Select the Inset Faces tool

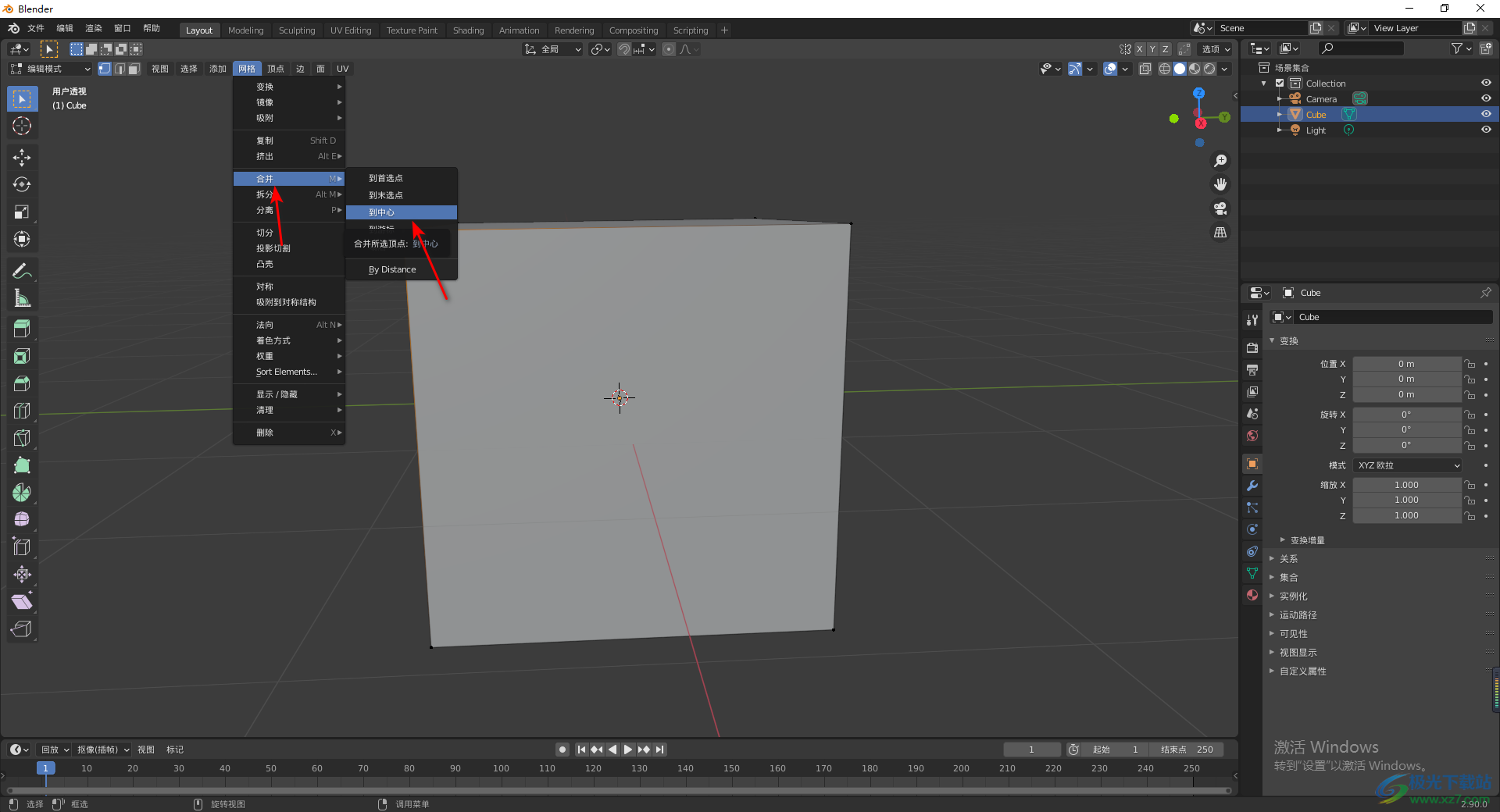click(22, 357)
